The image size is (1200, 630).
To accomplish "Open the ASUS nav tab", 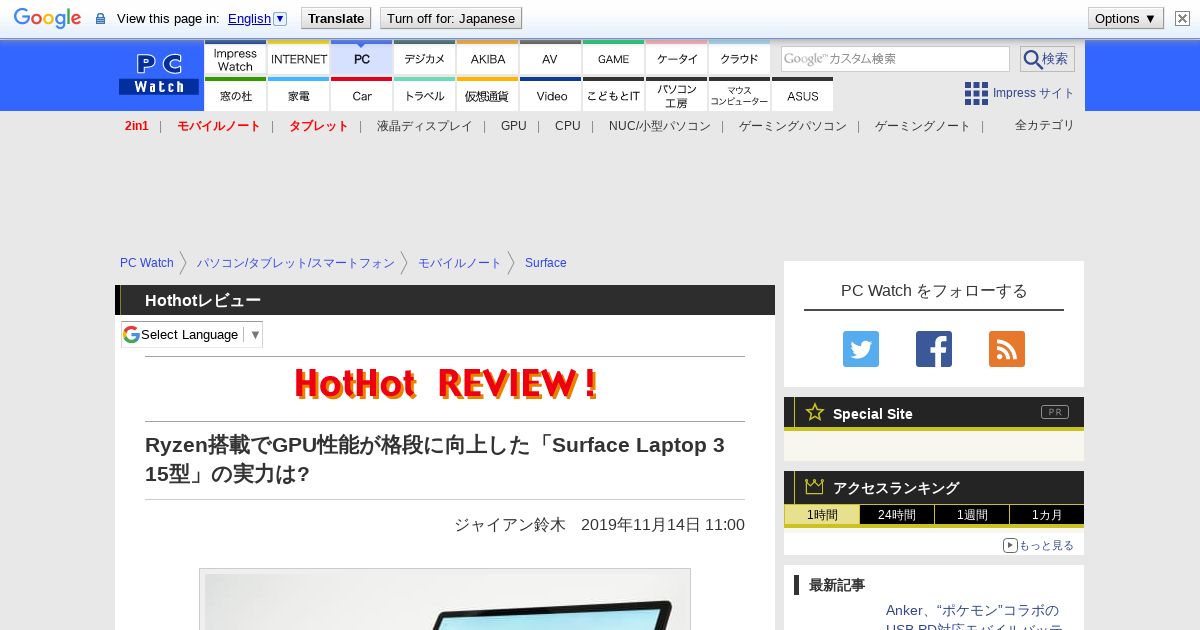I will coord(802,95).
